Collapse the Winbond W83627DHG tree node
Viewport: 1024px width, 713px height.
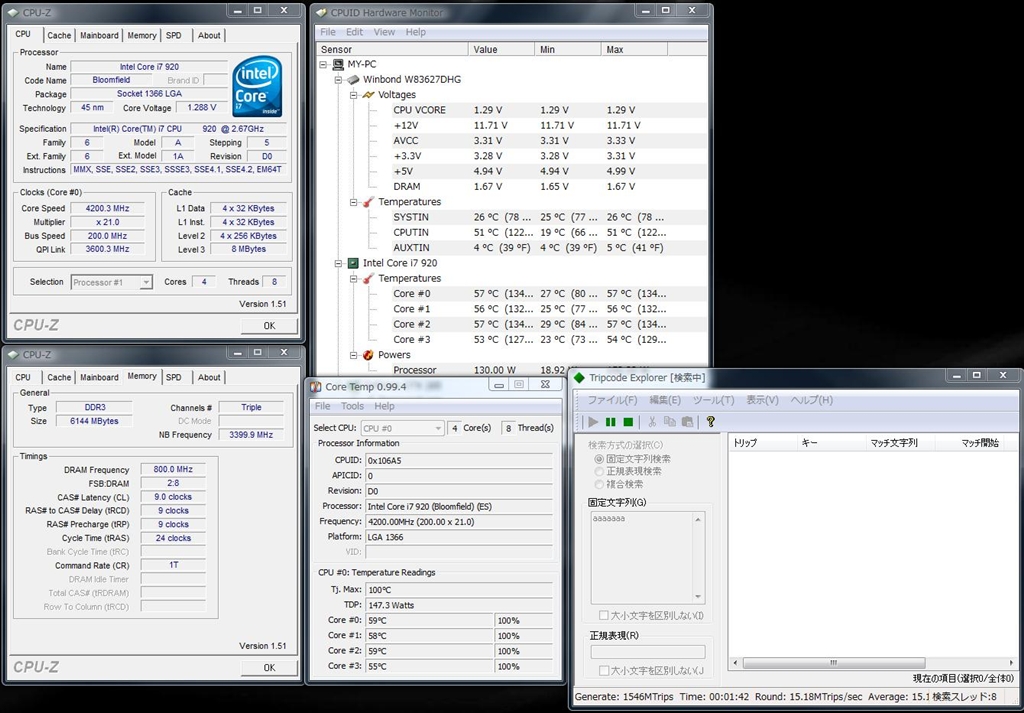(x=338, y=80)
